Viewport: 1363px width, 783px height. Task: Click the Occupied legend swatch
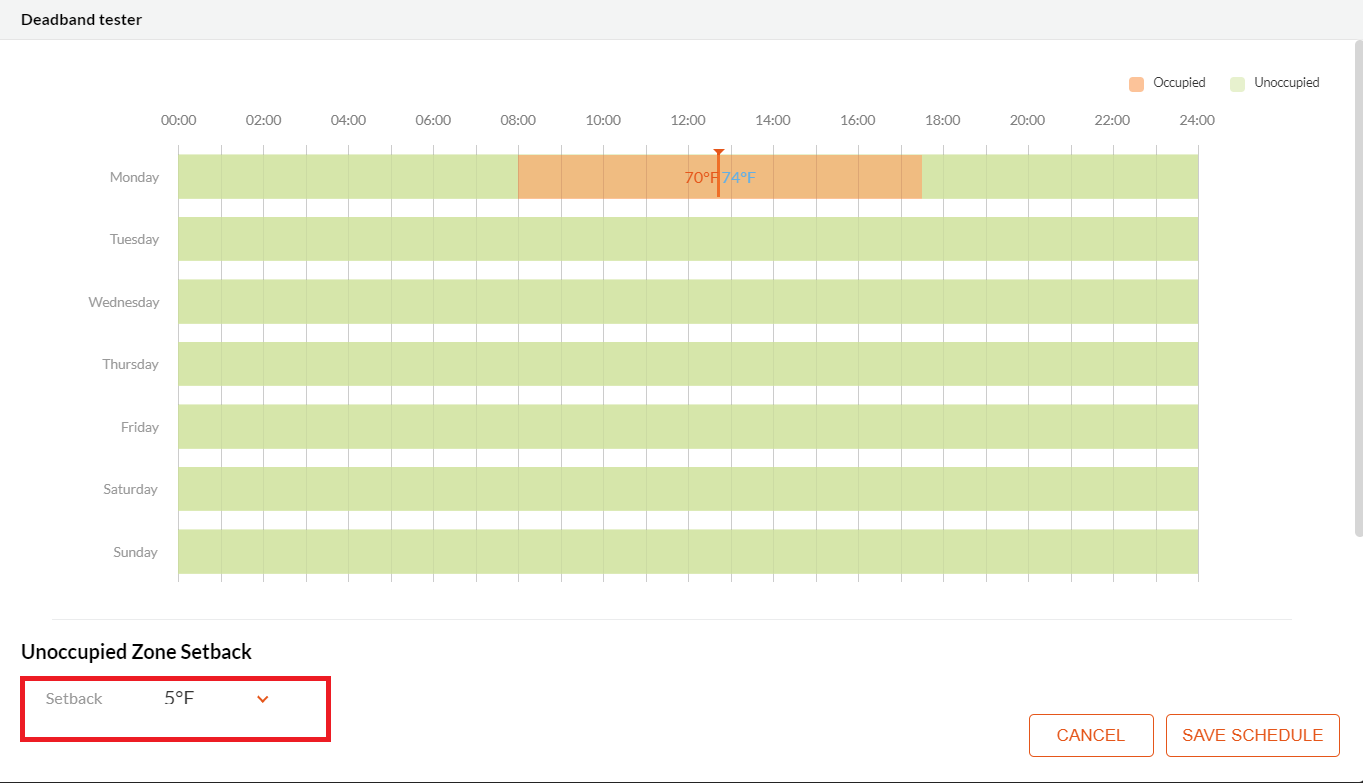tap(1136, 82)
